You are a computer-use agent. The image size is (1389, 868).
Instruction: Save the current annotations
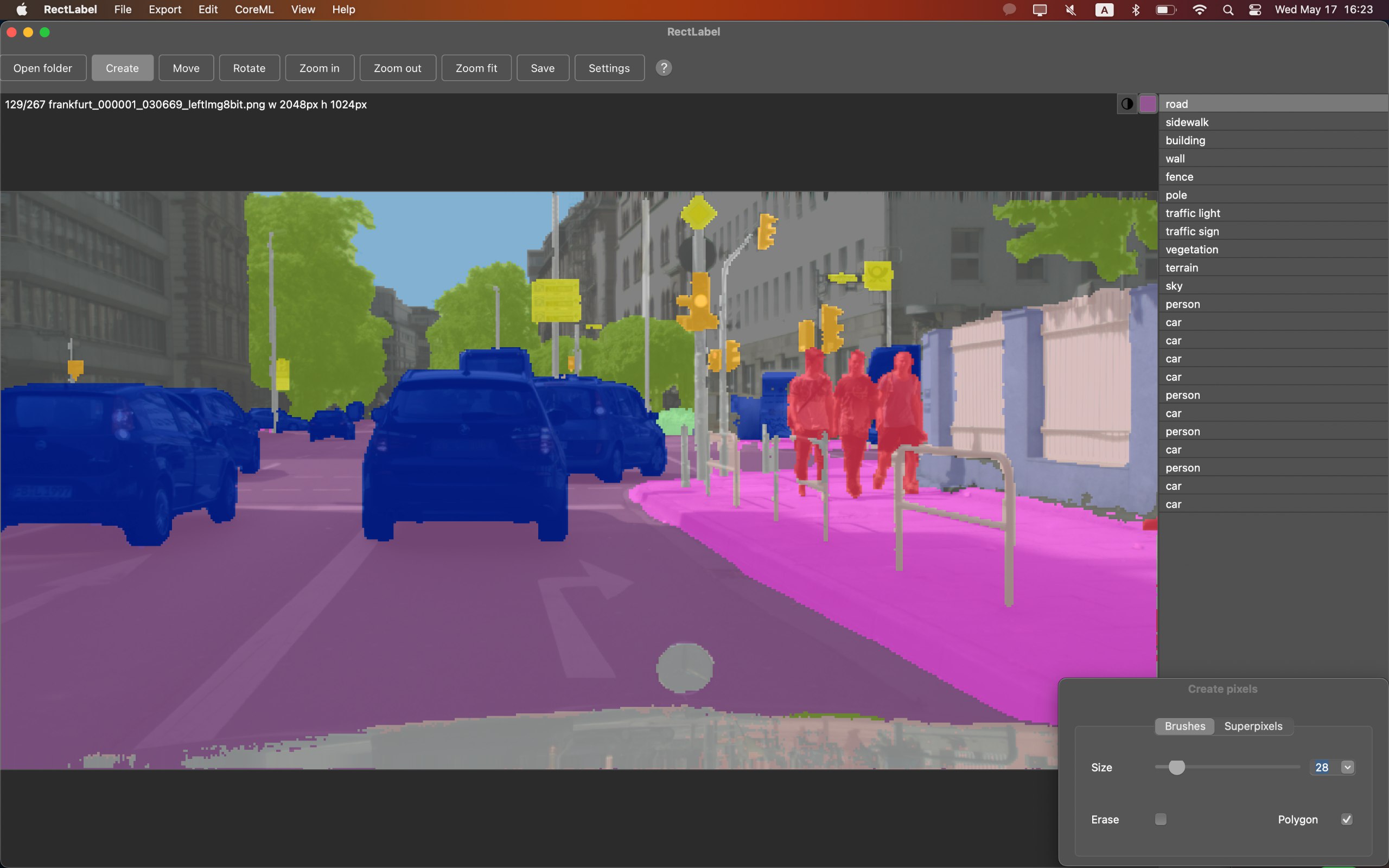pos(543,68)
